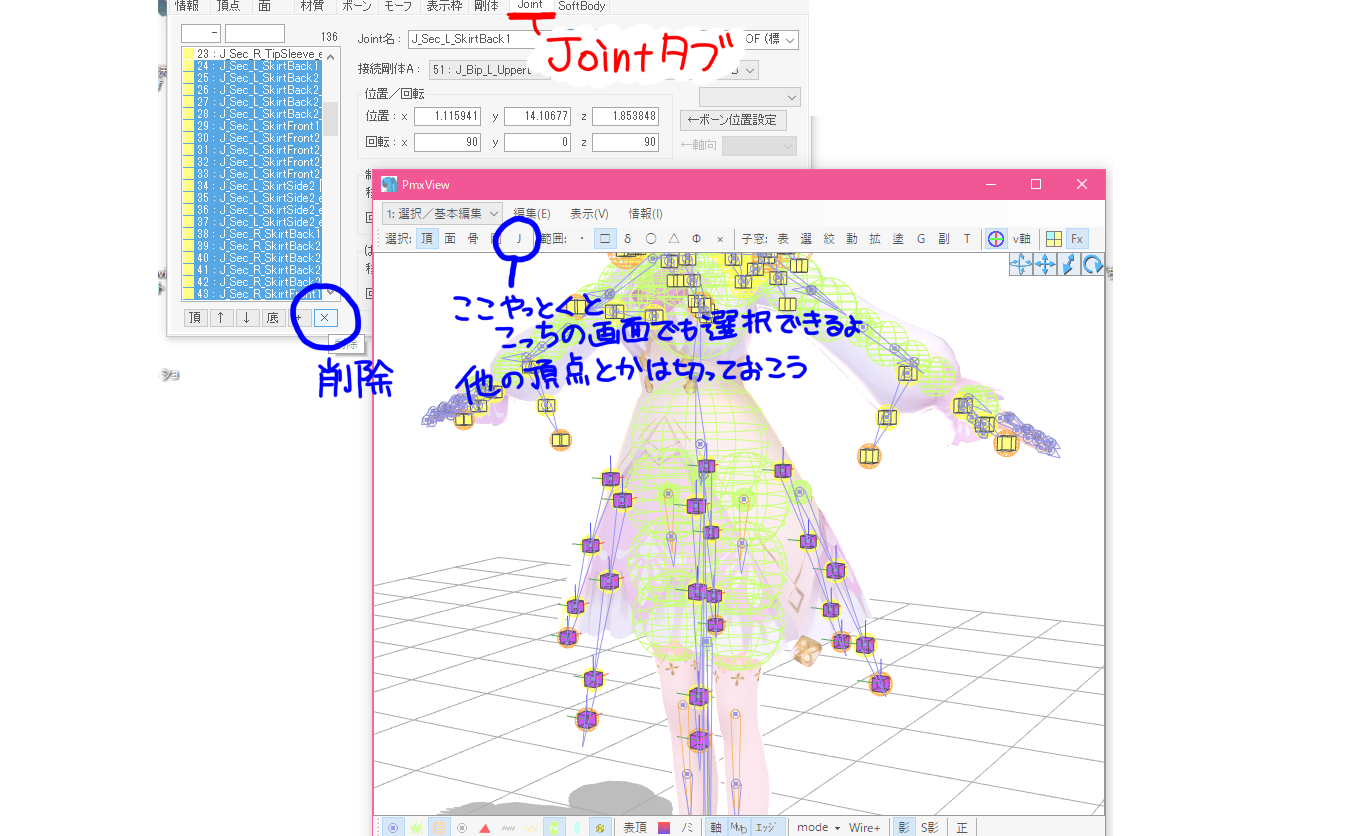
Task: Toggle vertex display icon in bottom bar
Action: [x=393, y=827]
